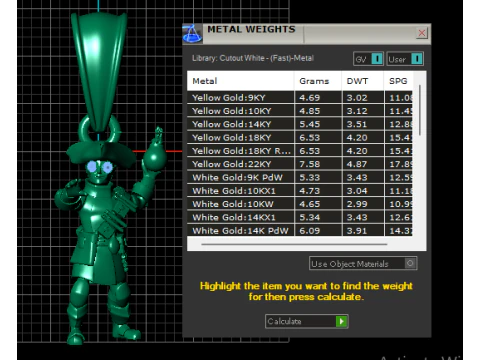
Task: Select the Yellow Gold:22KY row
Action: pyautogui.click(x=300, y=164)
